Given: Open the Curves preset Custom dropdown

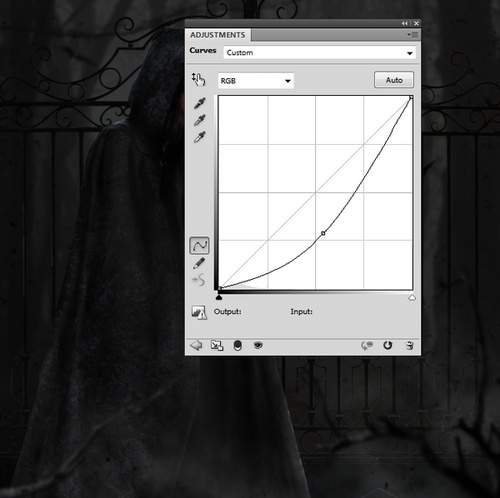Looking at the screenshot, I should click(x=319, y=53).
